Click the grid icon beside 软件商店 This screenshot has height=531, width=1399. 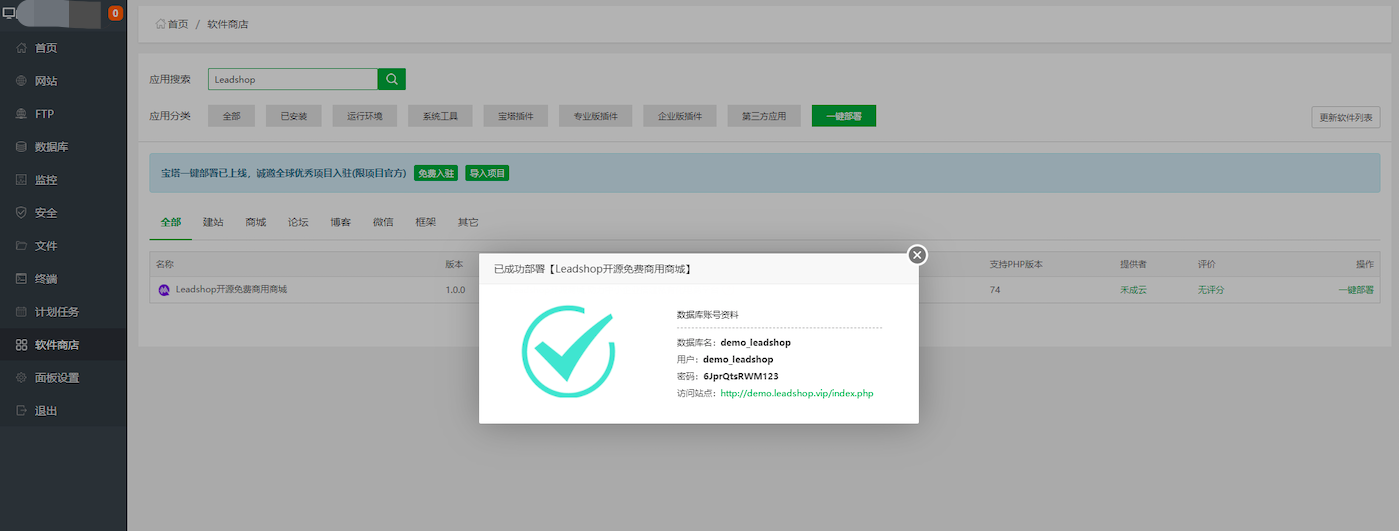click(22, 345)
